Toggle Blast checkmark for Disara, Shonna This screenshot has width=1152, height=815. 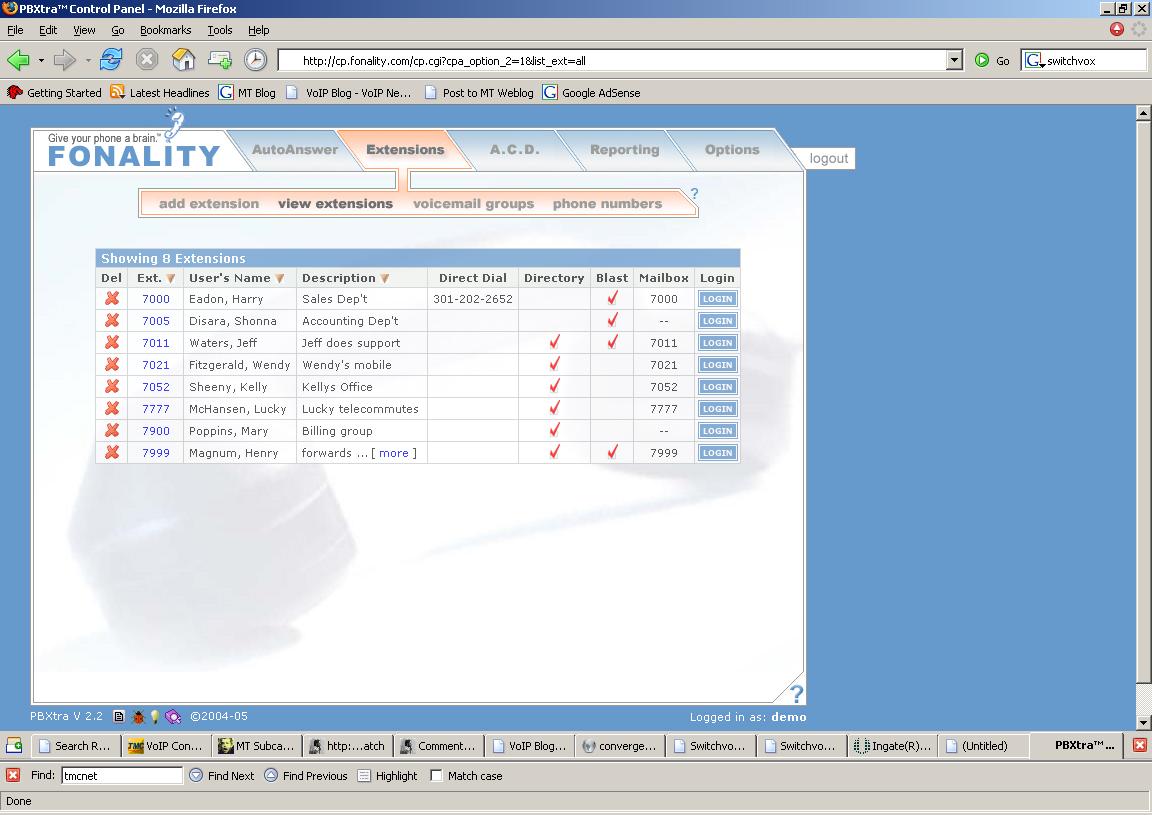612,320
